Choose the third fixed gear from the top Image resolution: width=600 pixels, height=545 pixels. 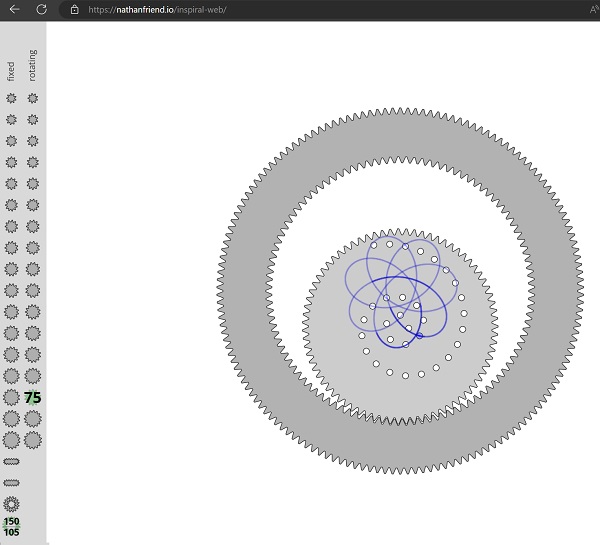(11, 141)
